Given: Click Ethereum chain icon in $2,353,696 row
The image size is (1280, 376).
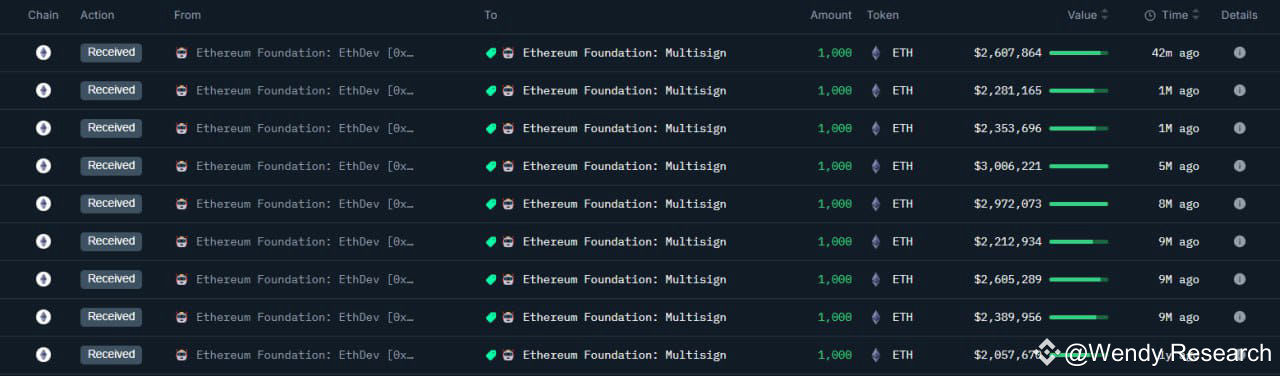Looking at the screenshot, I should (x=43, y=128).
